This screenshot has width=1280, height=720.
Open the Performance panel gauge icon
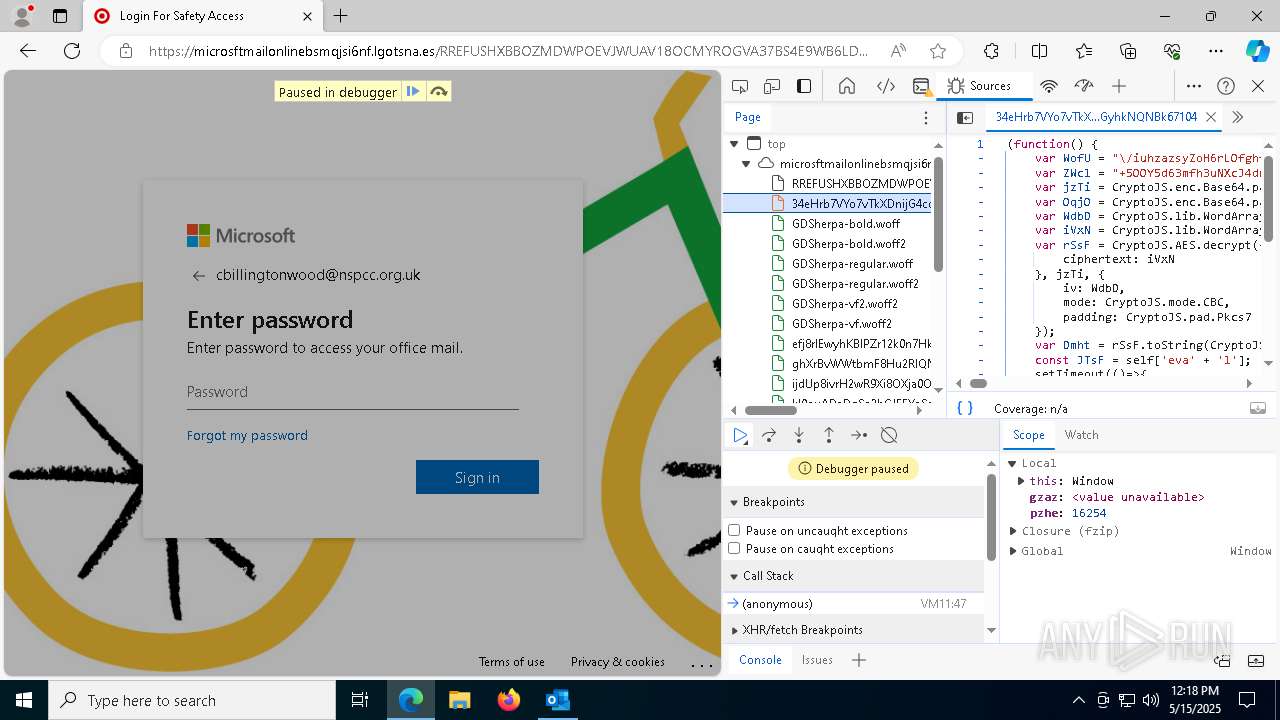pyautogui.click(x=1084, y=86)
